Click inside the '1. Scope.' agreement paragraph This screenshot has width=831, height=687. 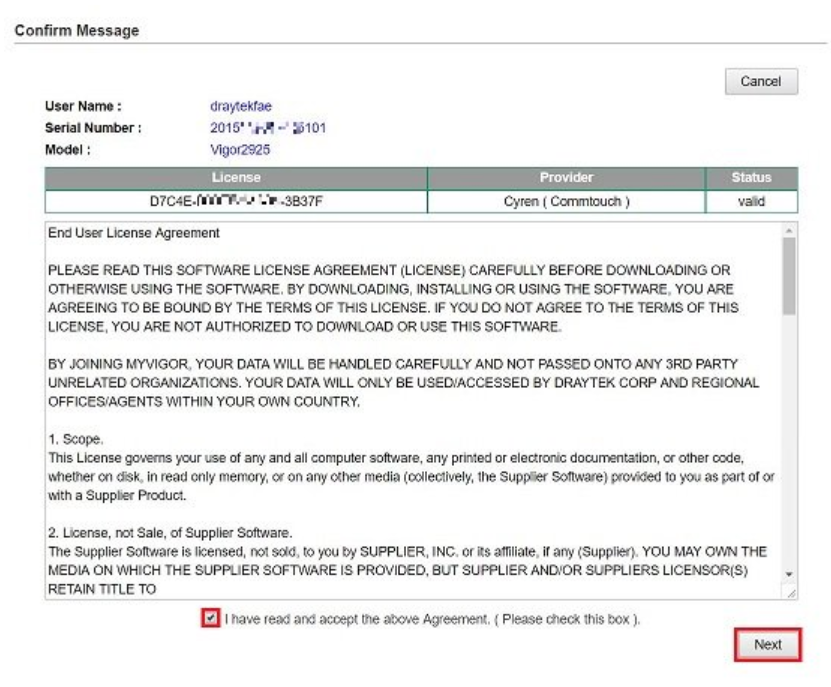tap(400, 468)
